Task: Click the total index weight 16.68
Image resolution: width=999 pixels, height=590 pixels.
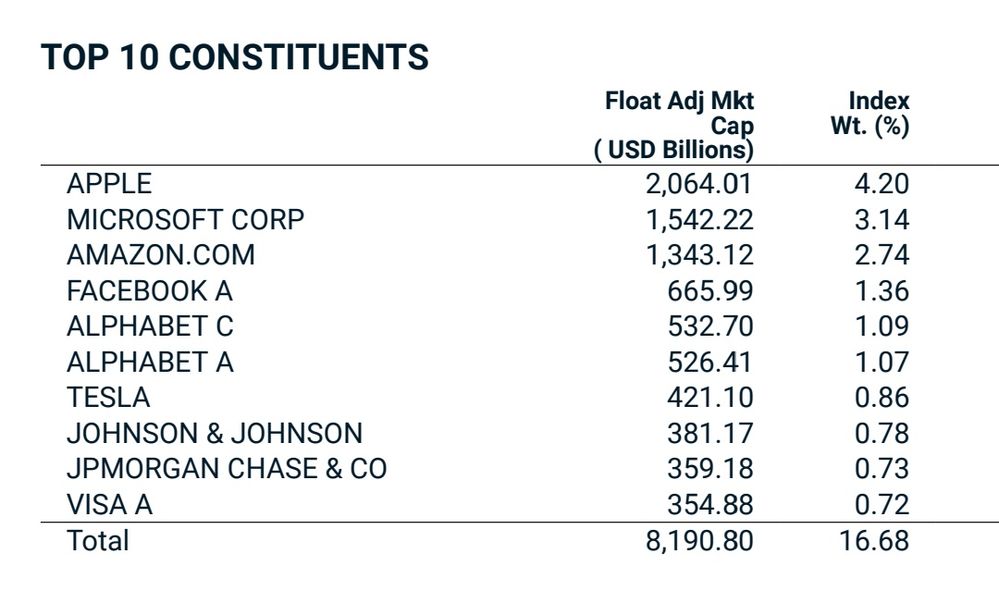Action: tap(874, 541)
